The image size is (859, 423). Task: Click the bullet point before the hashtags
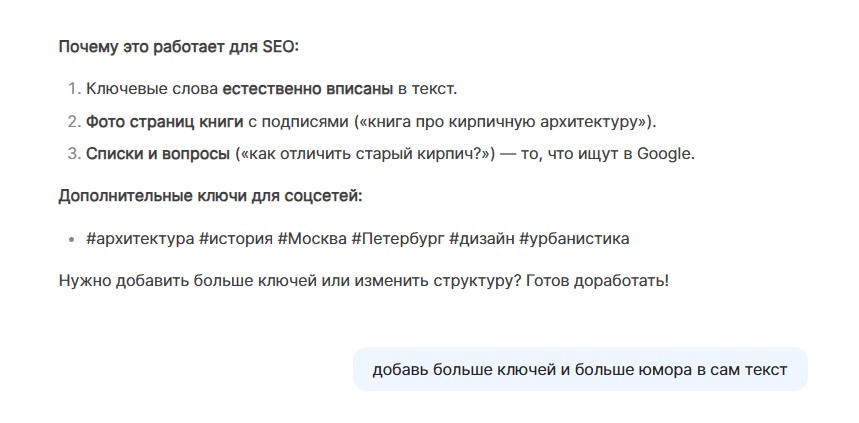71,240
